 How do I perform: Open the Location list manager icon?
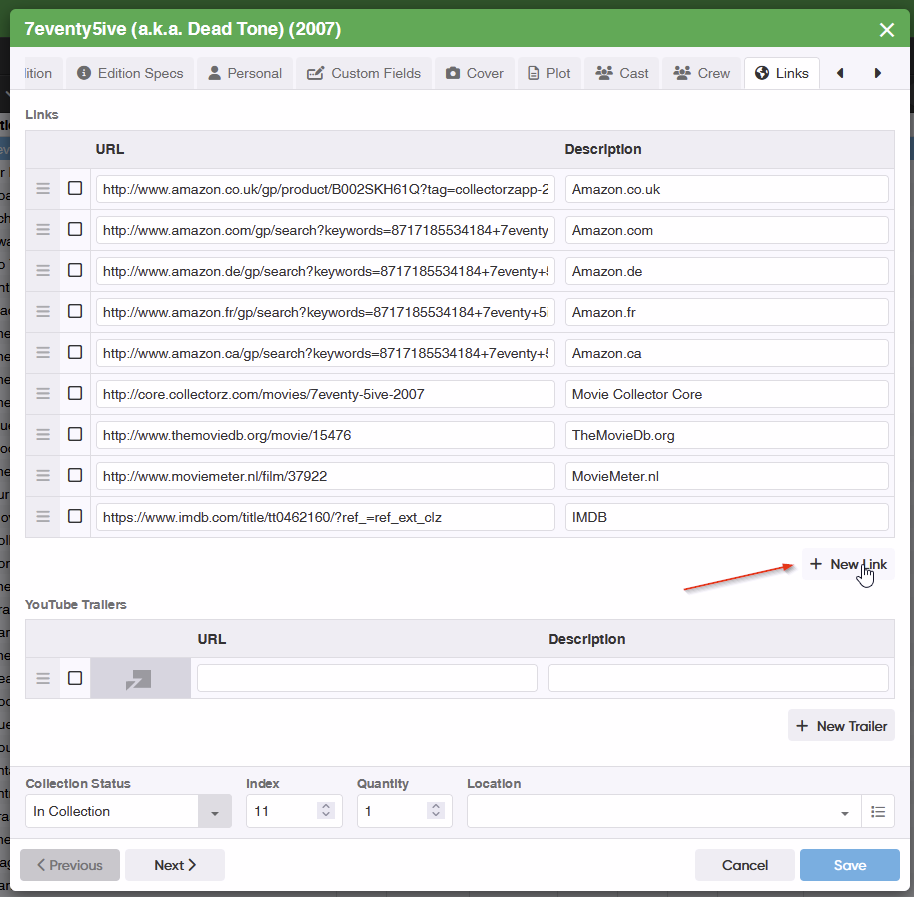[878, 811]
